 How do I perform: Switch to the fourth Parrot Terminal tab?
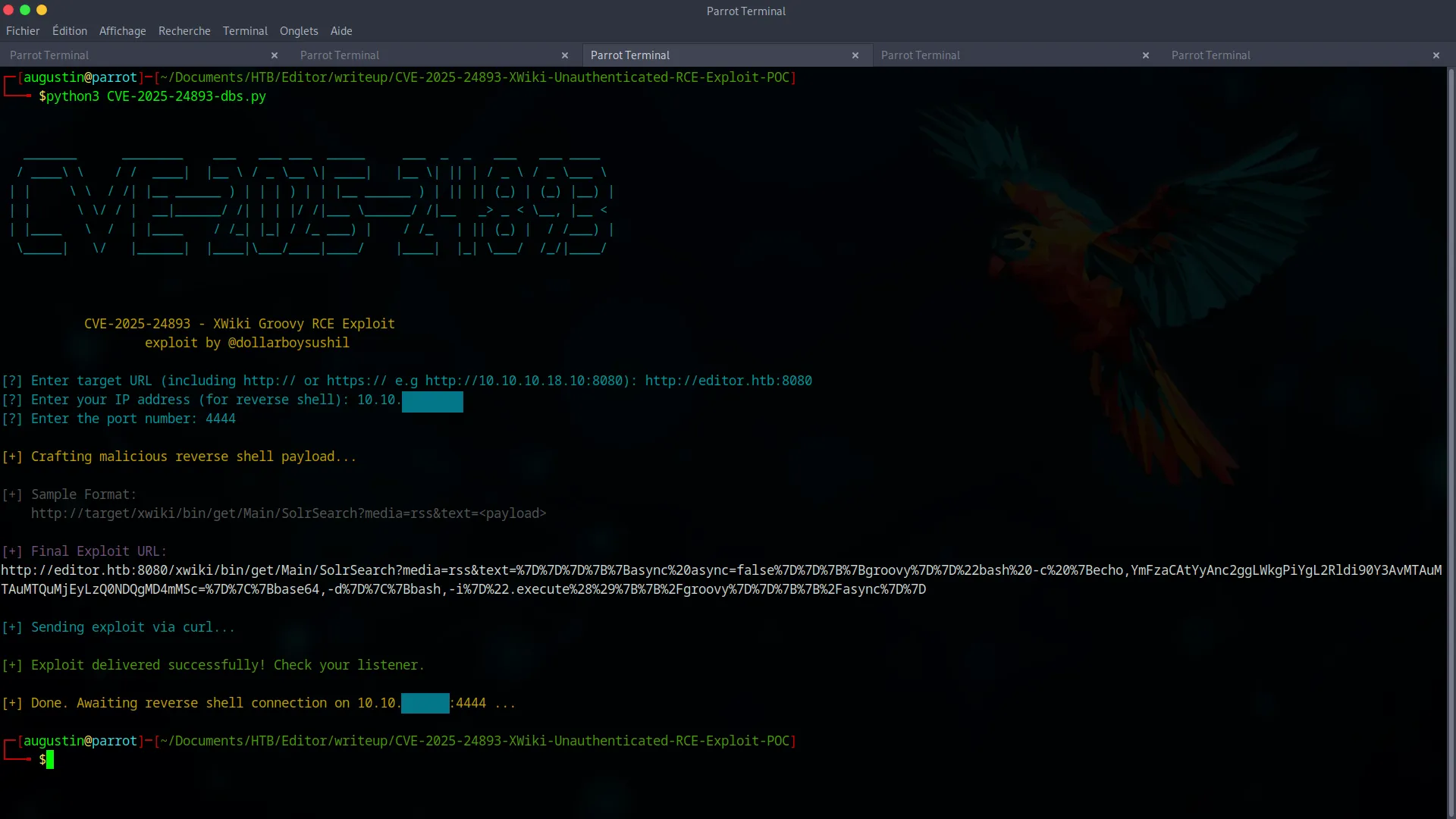(920, 55)
